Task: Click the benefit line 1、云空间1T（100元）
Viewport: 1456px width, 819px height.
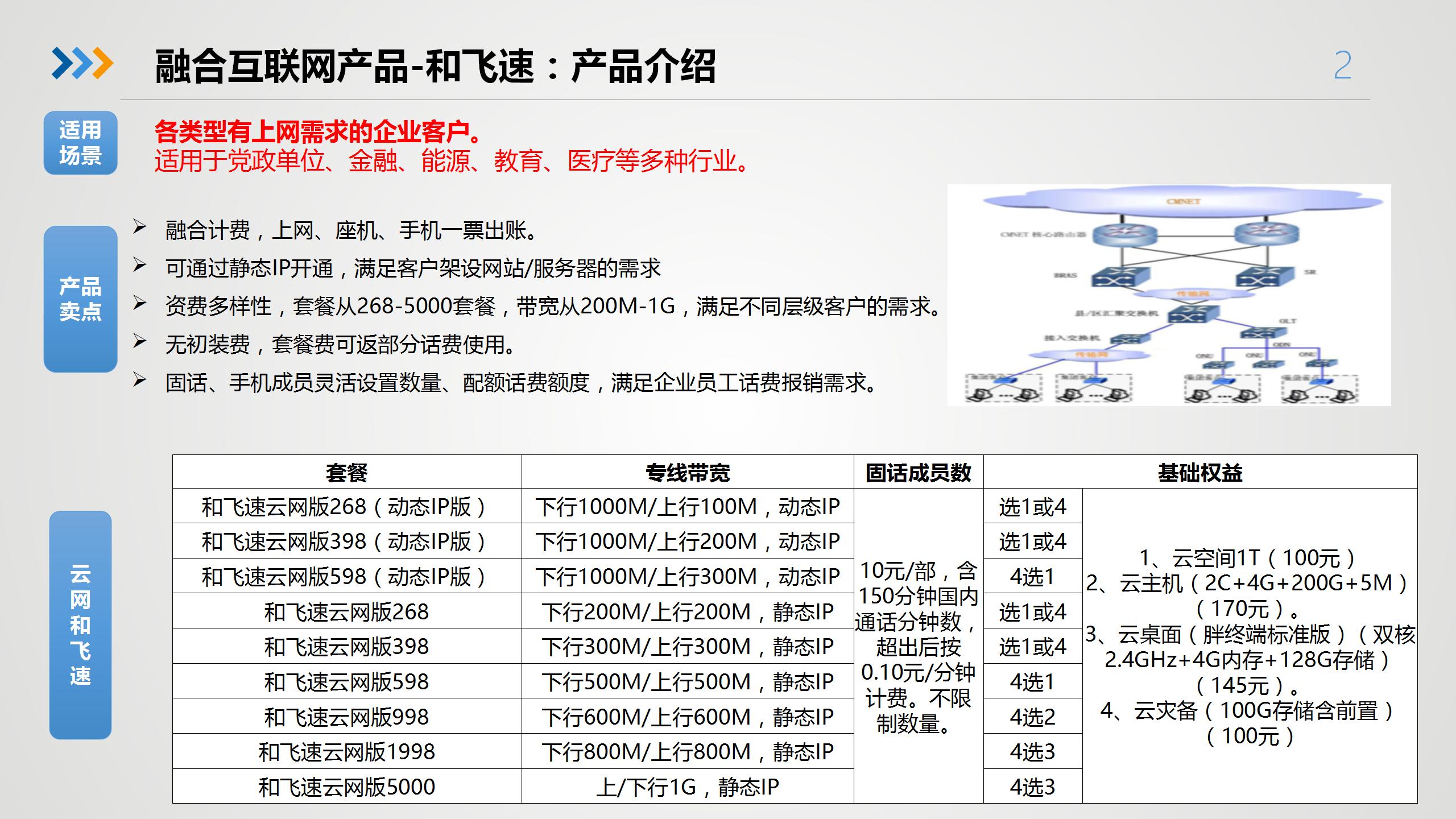Action: pyautogui.click(x=1249, y=557)
